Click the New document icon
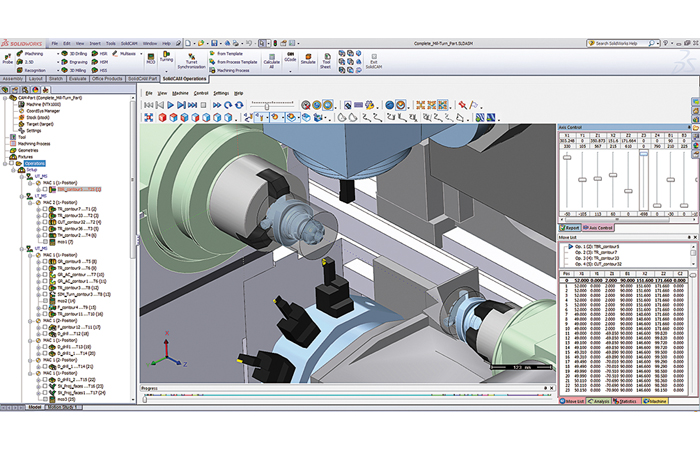Viewport: 700px width, 450px height. 188,43
